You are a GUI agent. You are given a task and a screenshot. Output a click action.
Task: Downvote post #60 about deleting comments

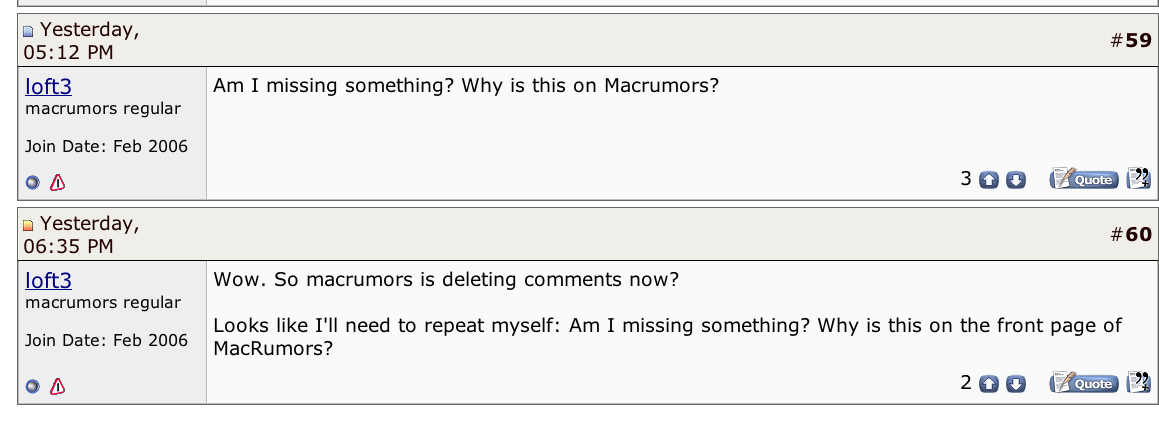[x=1016, y=384]
